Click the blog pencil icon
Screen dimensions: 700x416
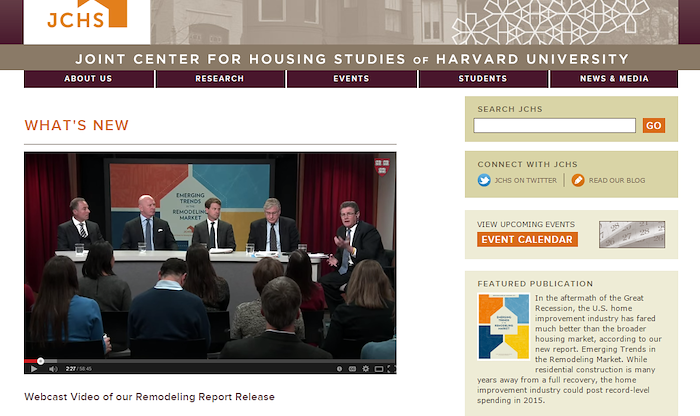578,180
